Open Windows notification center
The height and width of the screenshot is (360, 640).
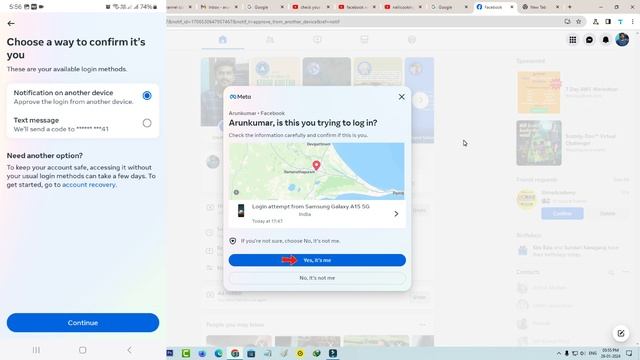tap(629, 353)
